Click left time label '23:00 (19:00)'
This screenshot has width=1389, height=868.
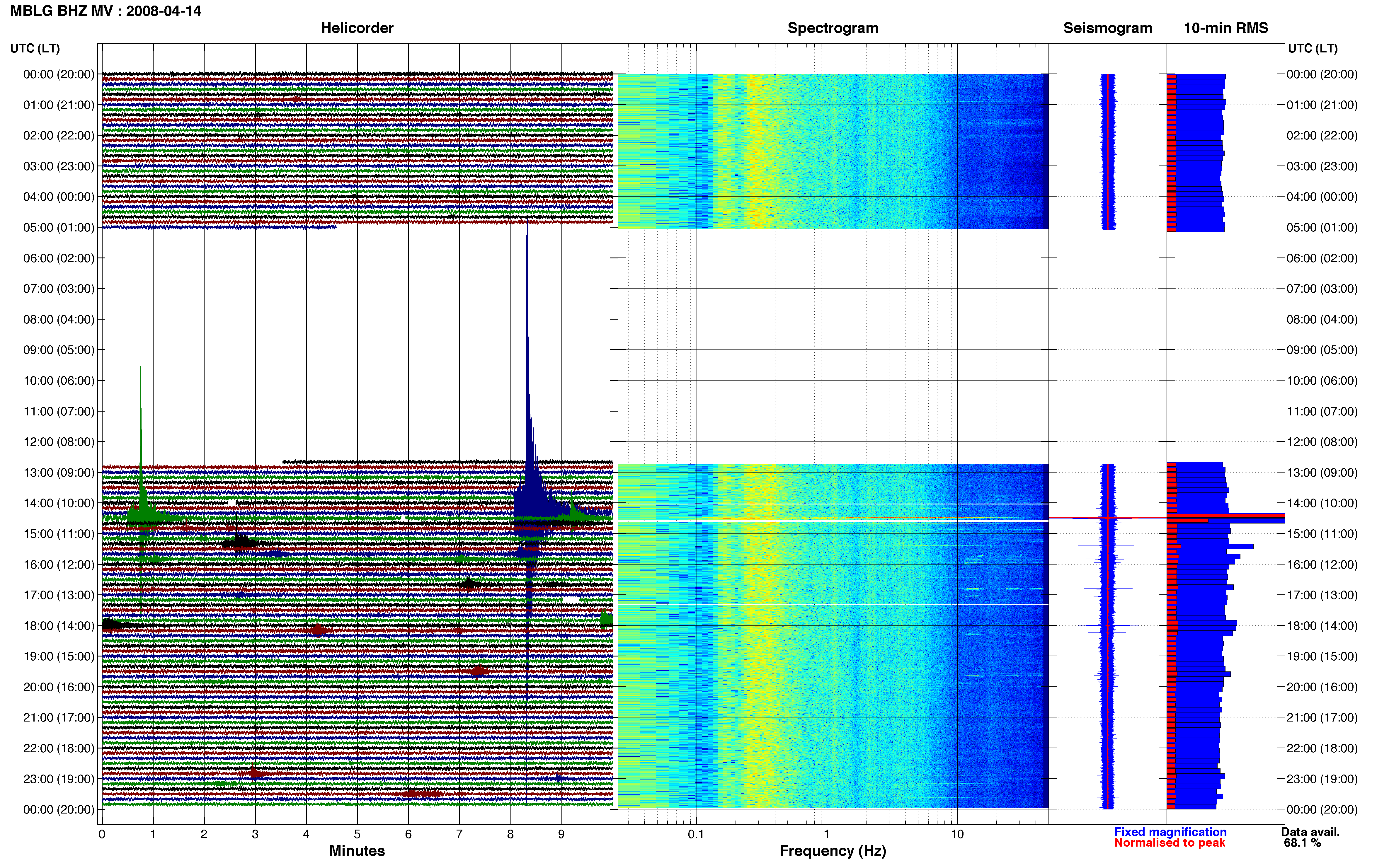(59, 779)
